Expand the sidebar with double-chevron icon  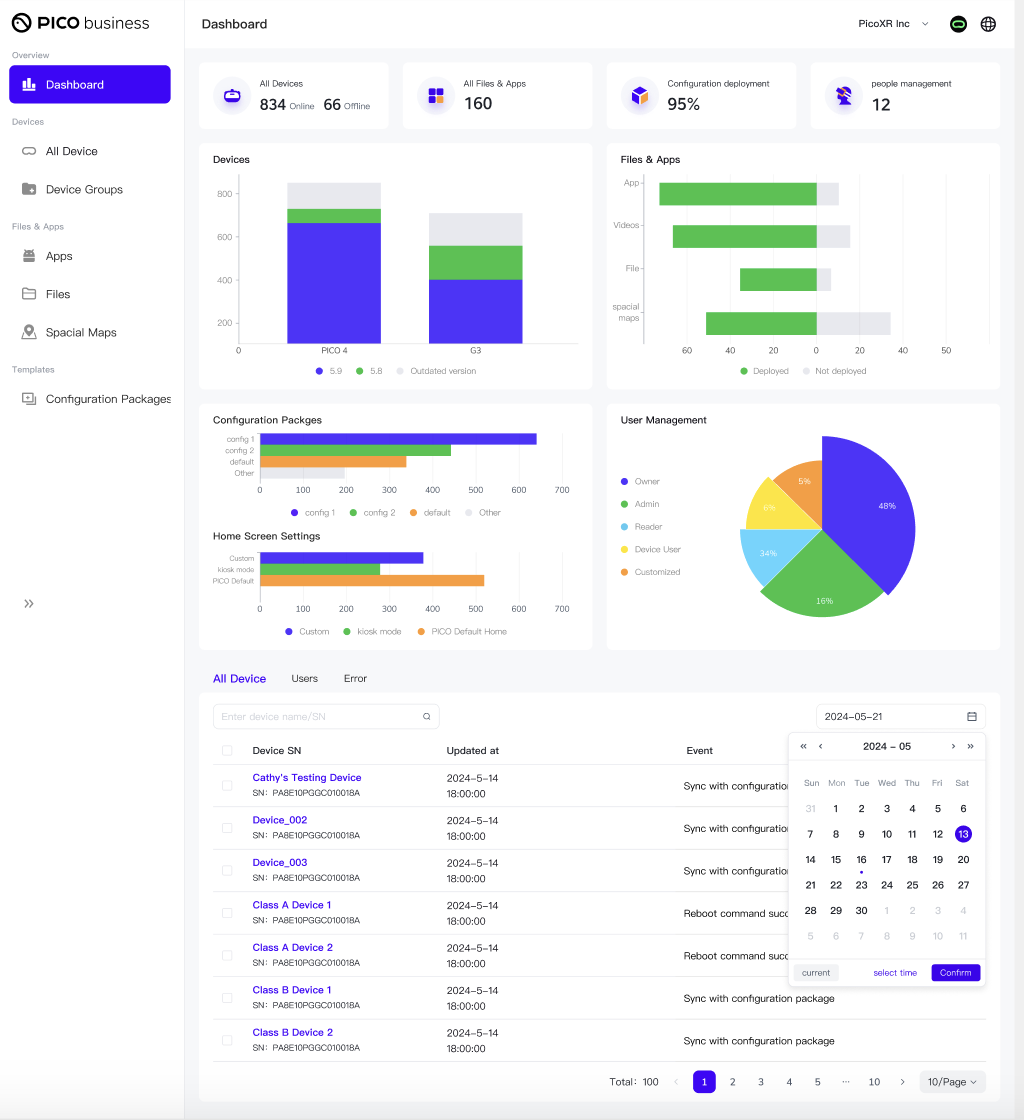tap(29, 604)
